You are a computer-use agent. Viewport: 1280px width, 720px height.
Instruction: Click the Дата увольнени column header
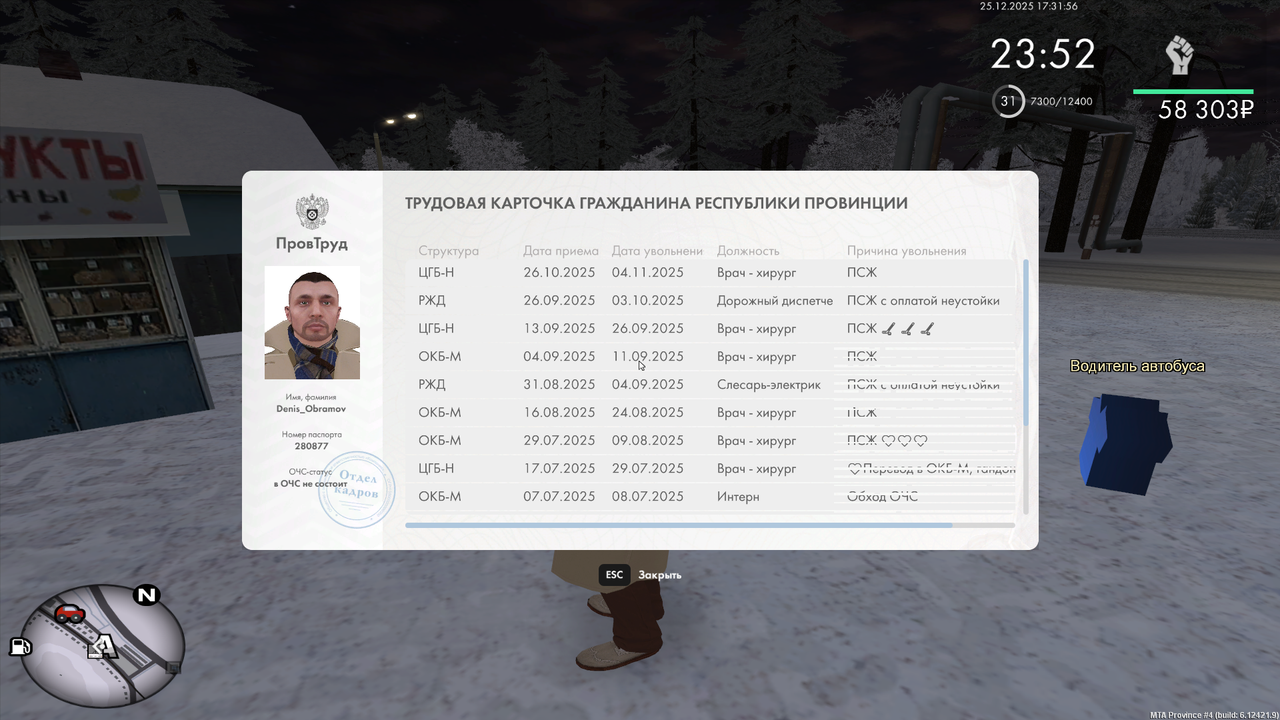[x=657, y=251]
